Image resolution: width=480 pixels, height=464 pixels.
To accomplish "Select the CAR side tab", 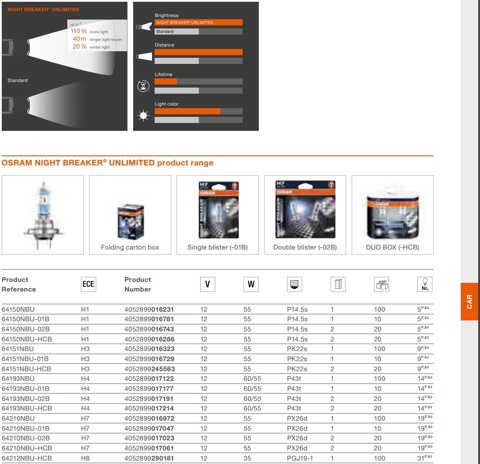I will click(469, 301).
